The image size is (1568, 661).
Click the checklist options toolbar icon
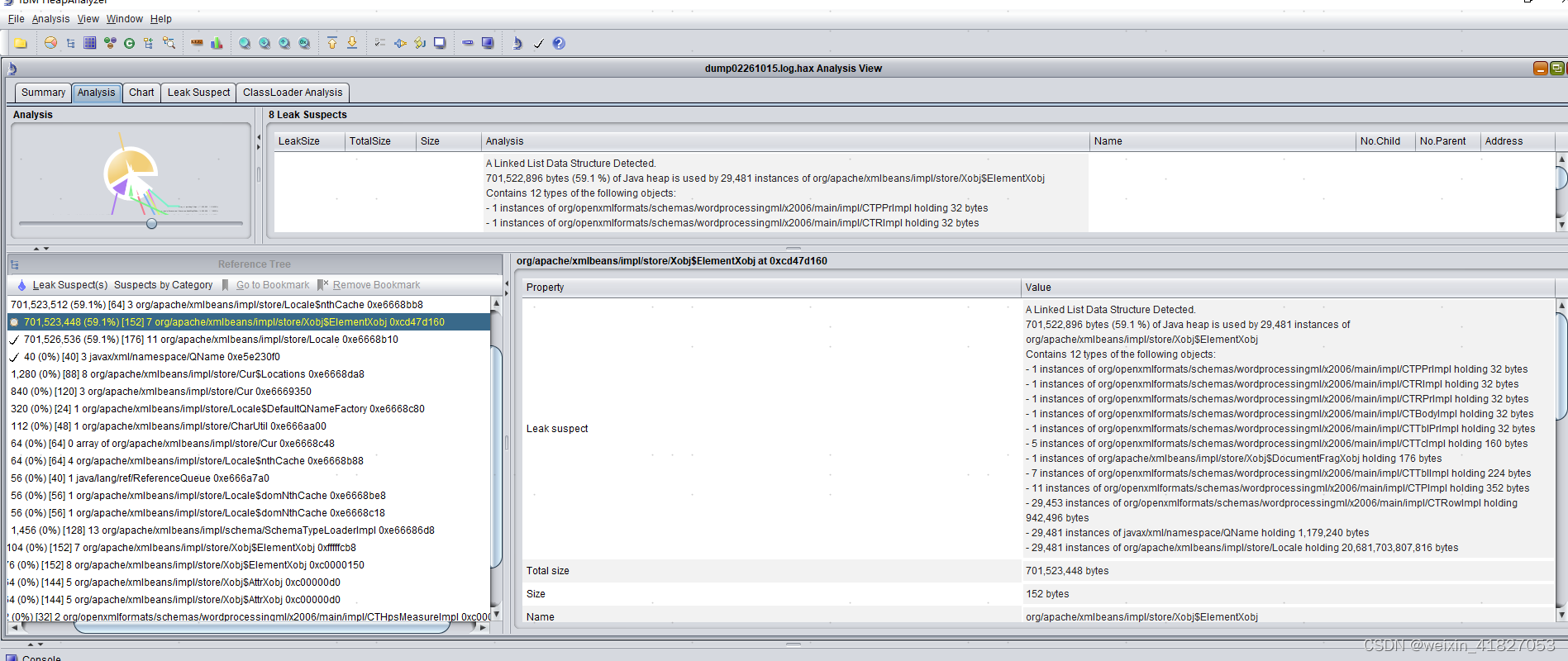(380, 43)
